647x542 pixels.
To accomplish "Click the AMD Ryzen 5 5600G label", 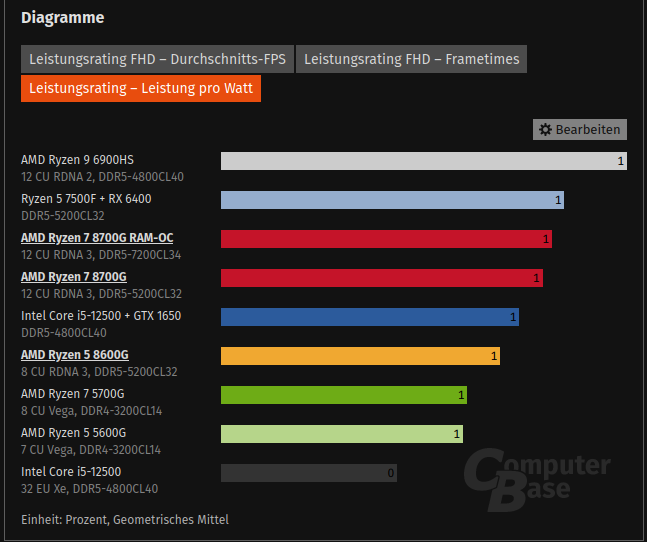I will pyautogui.click(x=73, y=433).
